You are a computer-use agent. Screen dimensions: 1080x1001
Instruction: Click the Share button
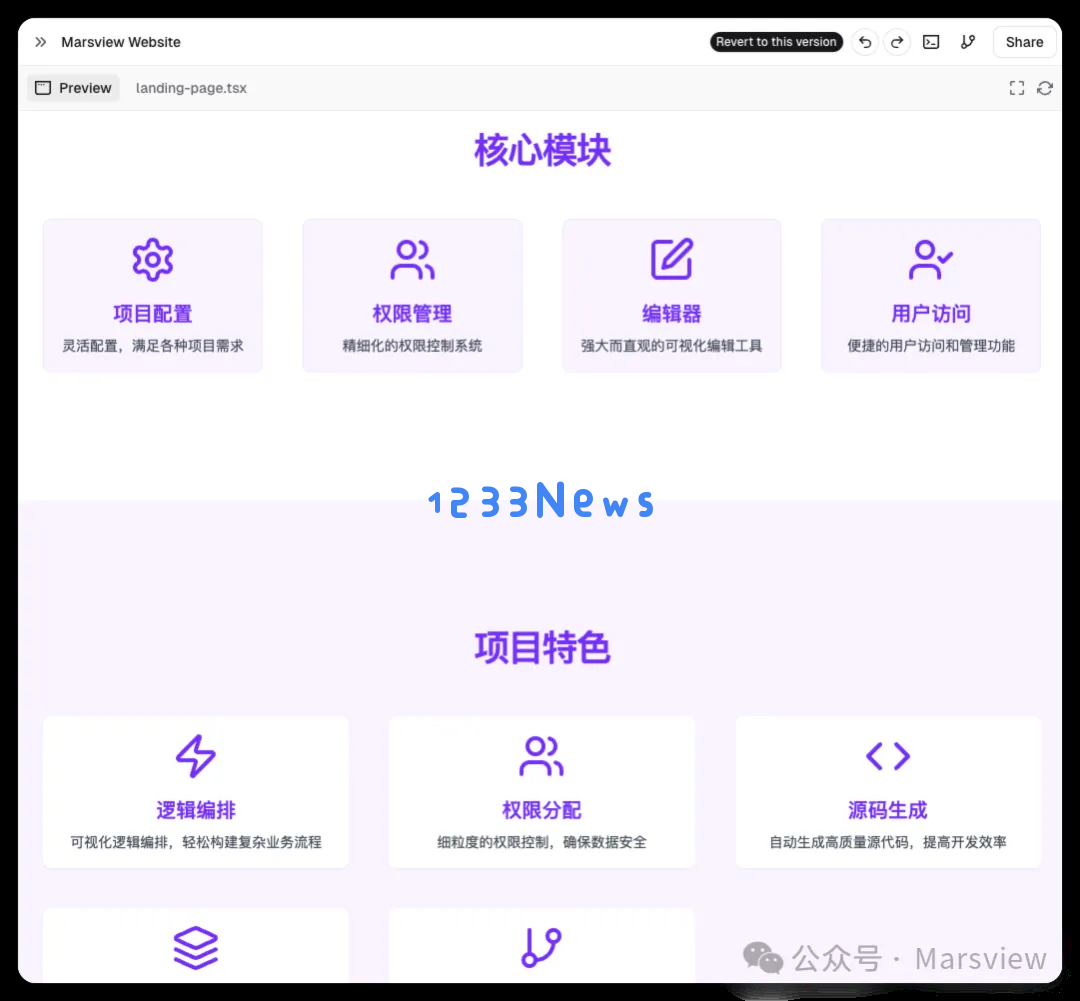[x=1024, y=42]
